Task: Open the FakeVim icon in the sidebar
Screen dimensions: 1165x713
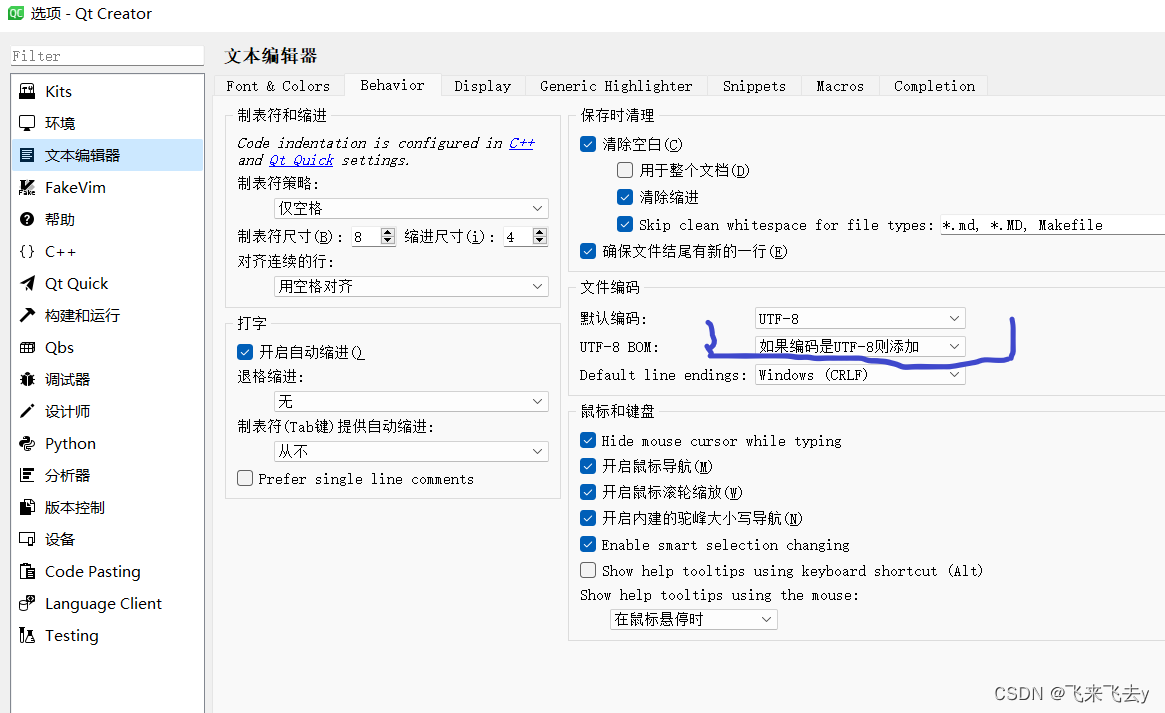Action: 27,187
